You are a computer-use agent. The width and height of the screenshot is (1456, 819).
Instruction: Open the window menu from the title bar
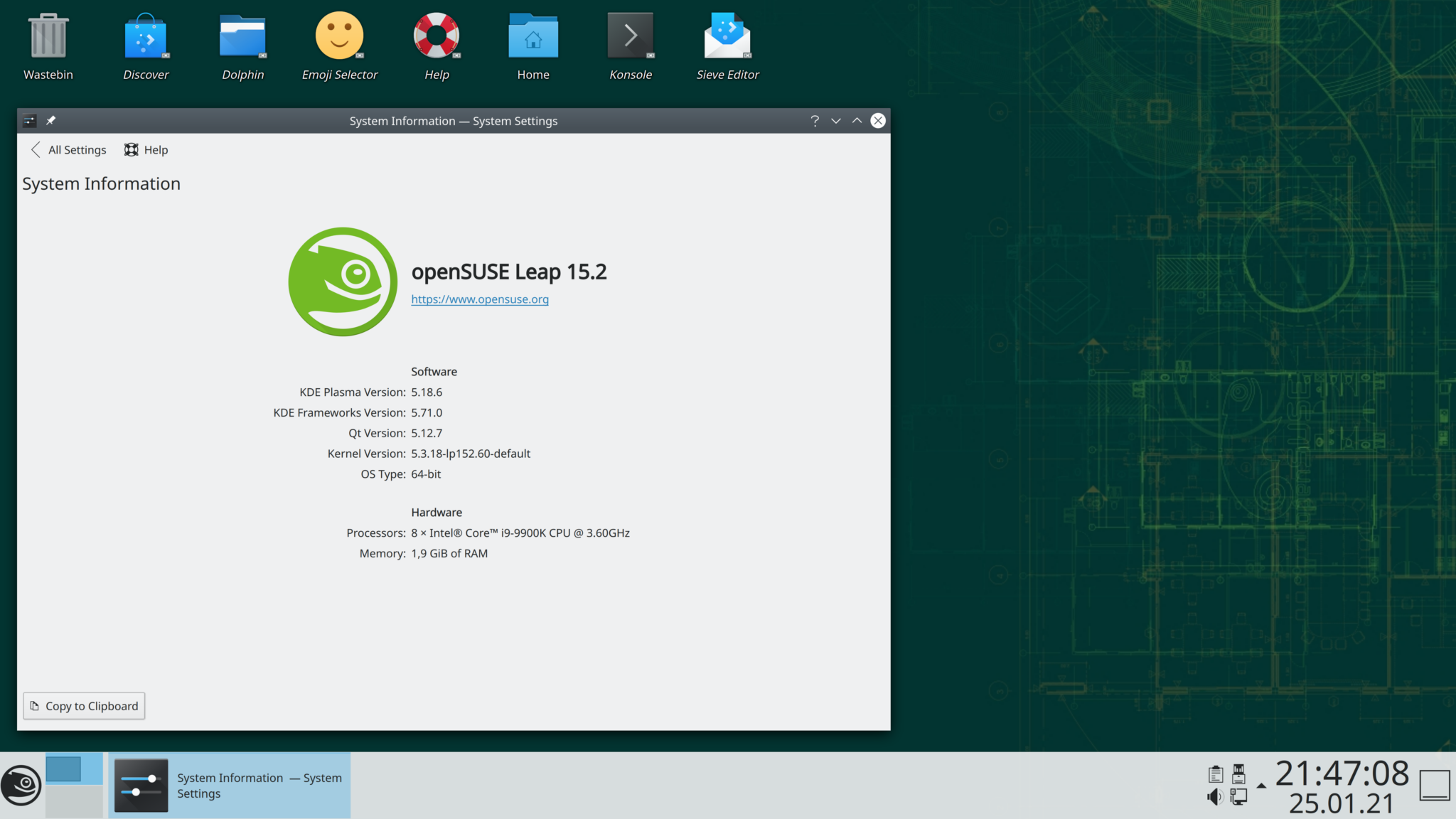click(x=28, y=120)
